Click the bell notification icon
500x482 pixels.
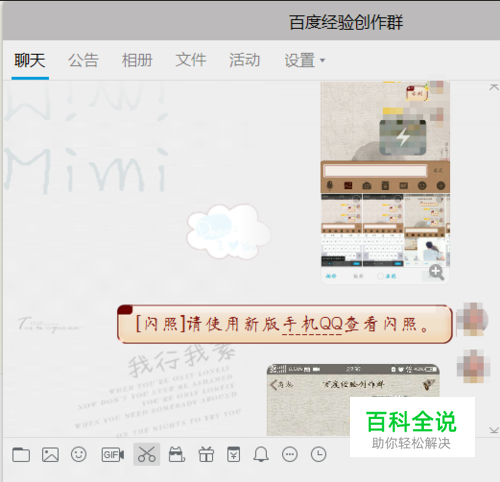click(x=261, y=454)
